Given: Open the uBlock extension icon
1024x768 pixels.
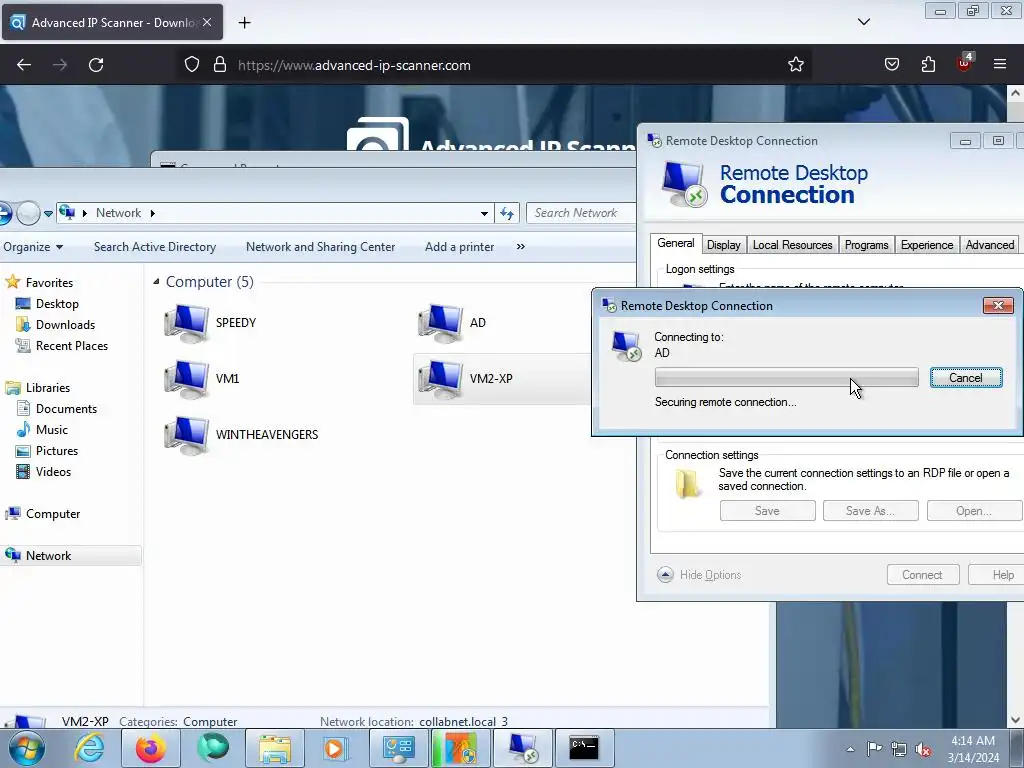Looking at the screenshot, I should point(965,63).
